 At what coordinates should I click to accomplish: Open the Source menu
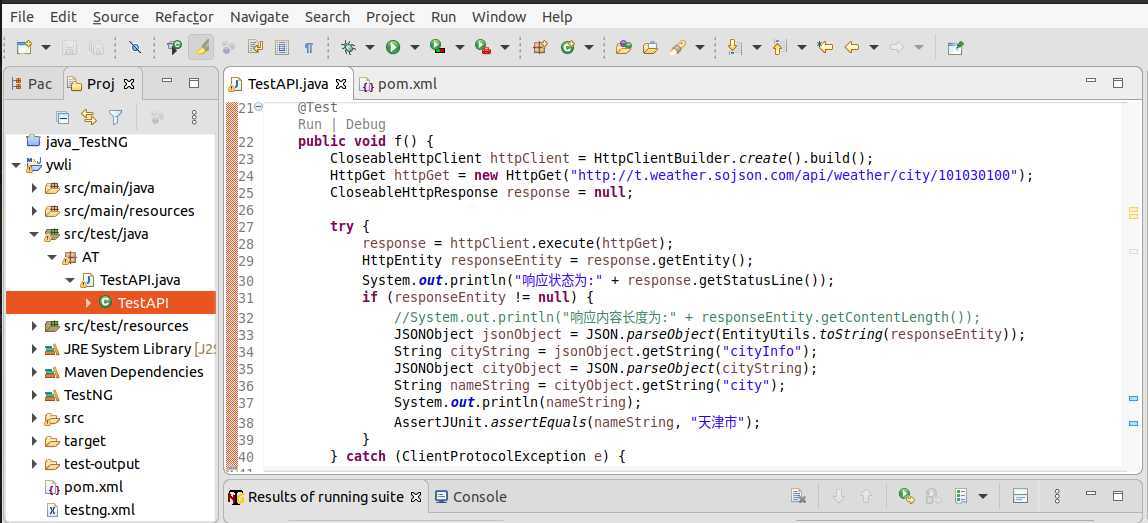116,17
